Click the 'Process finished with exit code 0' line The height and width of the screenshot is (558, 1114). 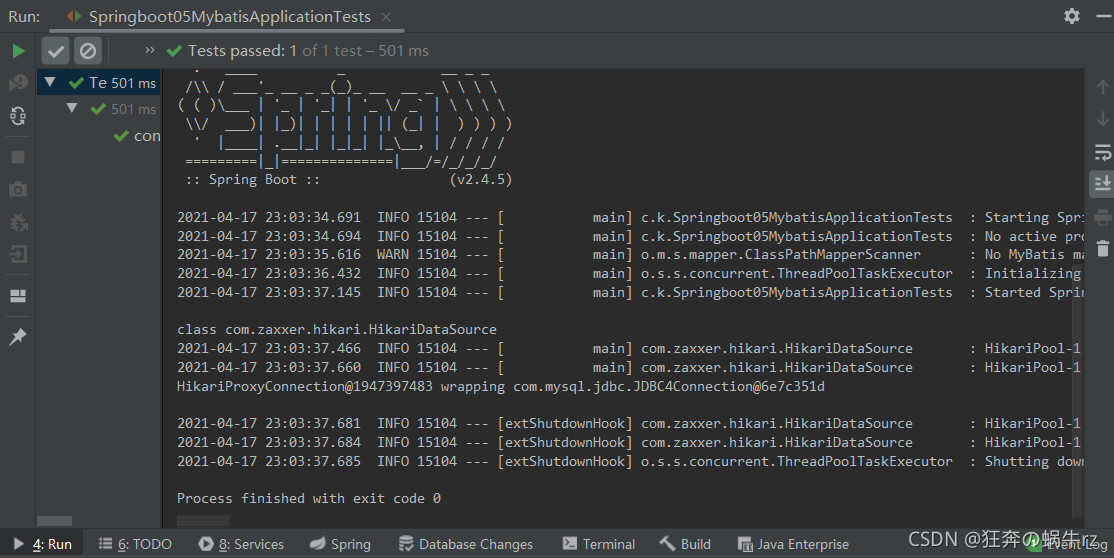click(x=309, y=498)
